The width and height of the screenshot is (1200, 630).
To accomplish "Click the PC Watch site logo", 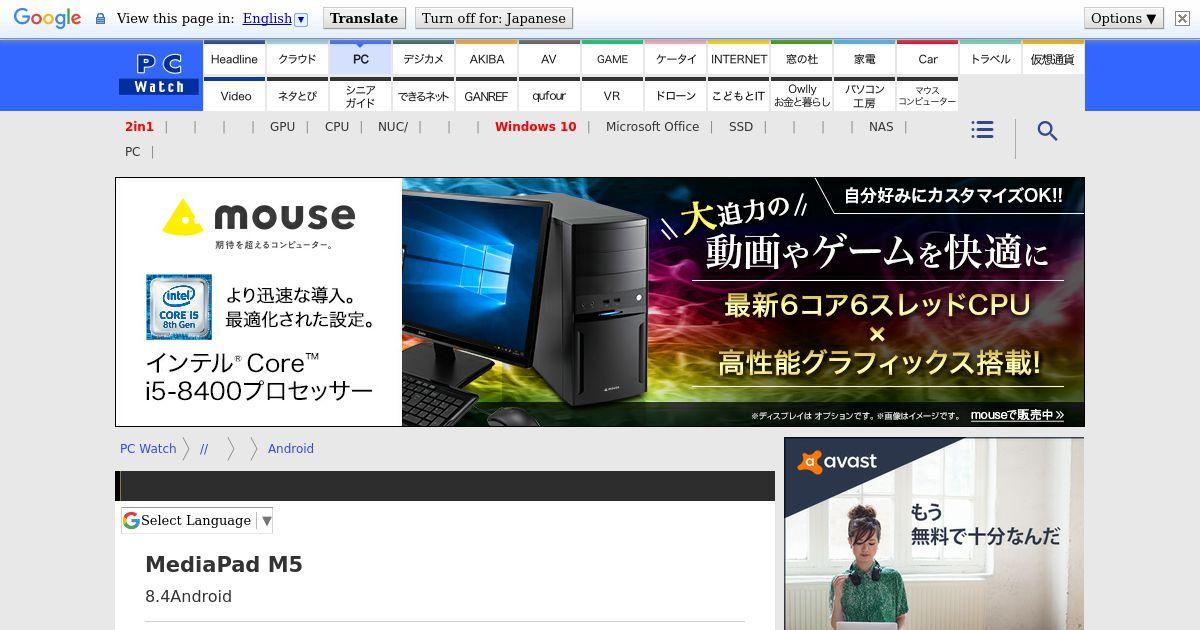I will (159, 75).
